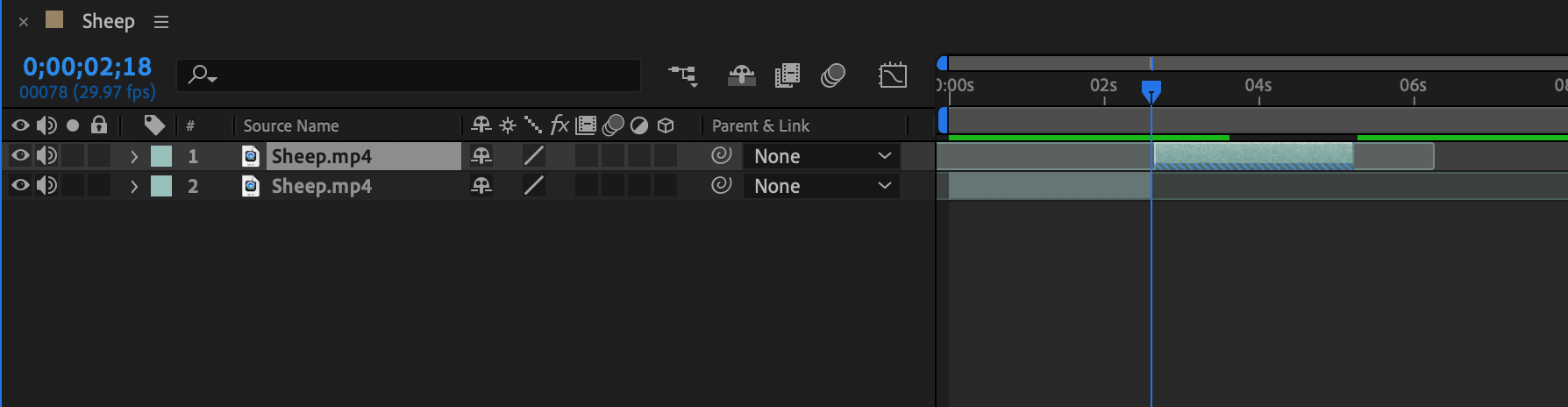
Task: Click the parent pick whip of layer 2
Action: point(721,186)
